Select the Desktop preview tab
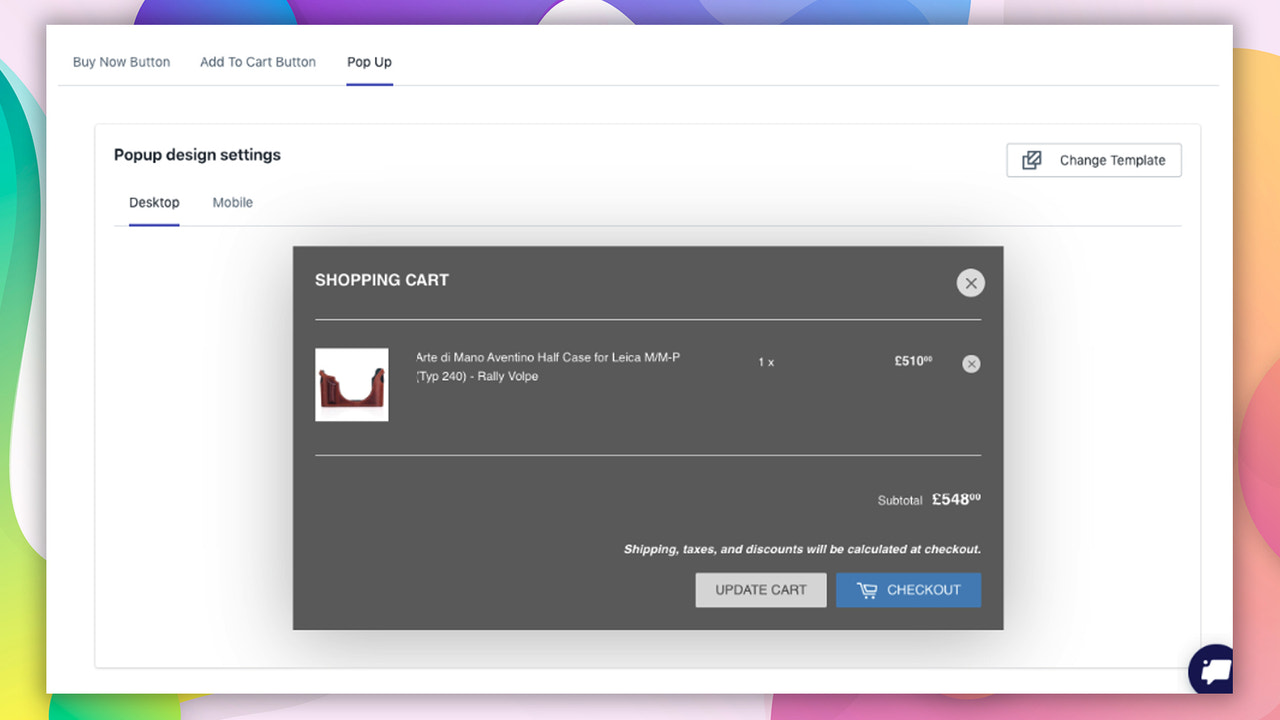1280x720 pixels. click(154, 202)
